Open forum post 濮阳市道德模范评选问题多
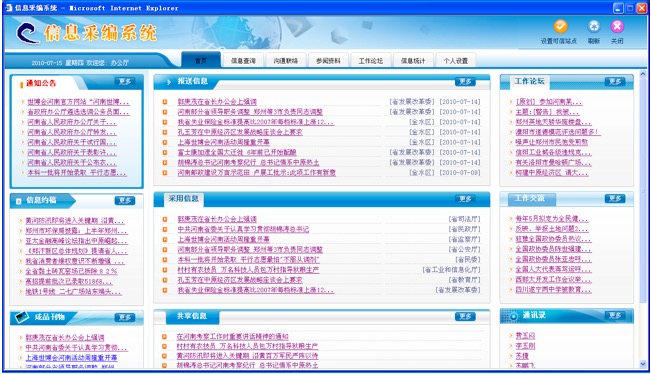 click(x=558, y=132)
